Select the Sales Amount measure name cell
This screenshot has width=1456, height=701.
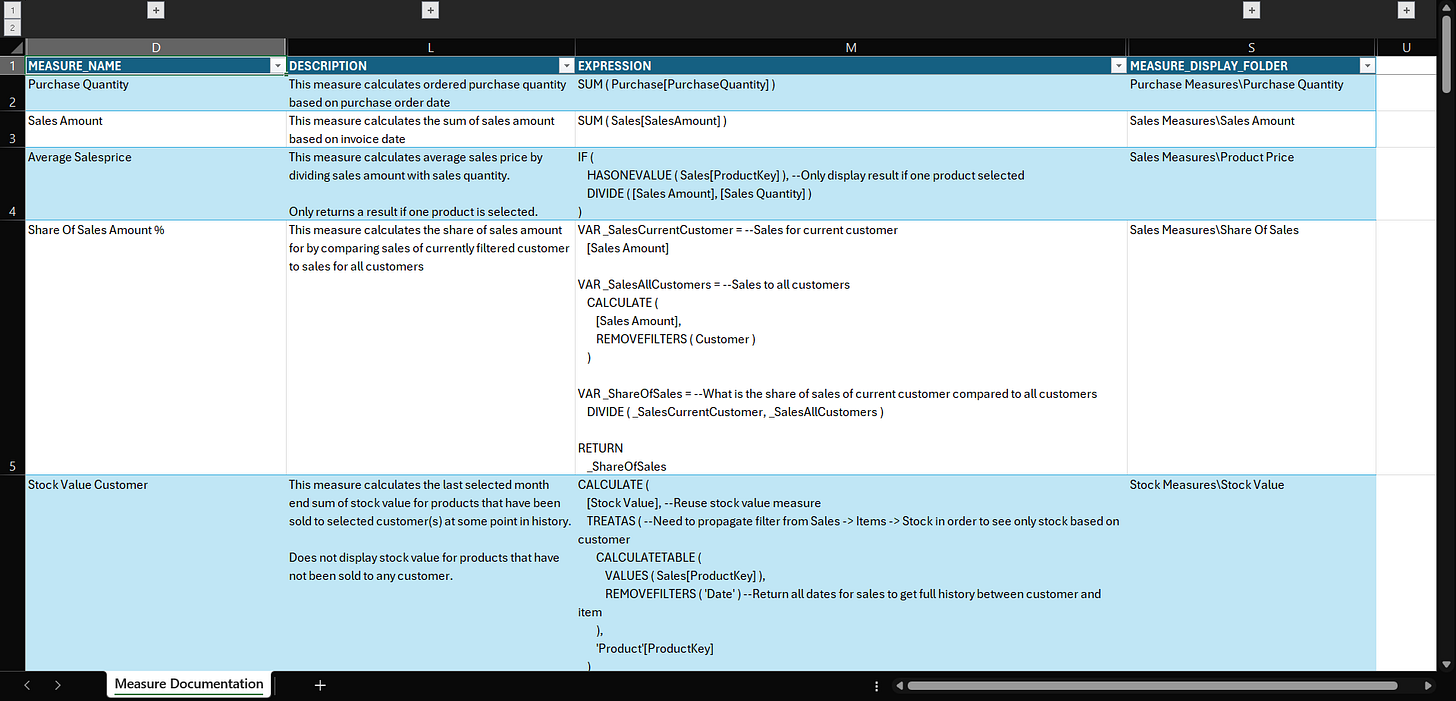click(156, 129)
